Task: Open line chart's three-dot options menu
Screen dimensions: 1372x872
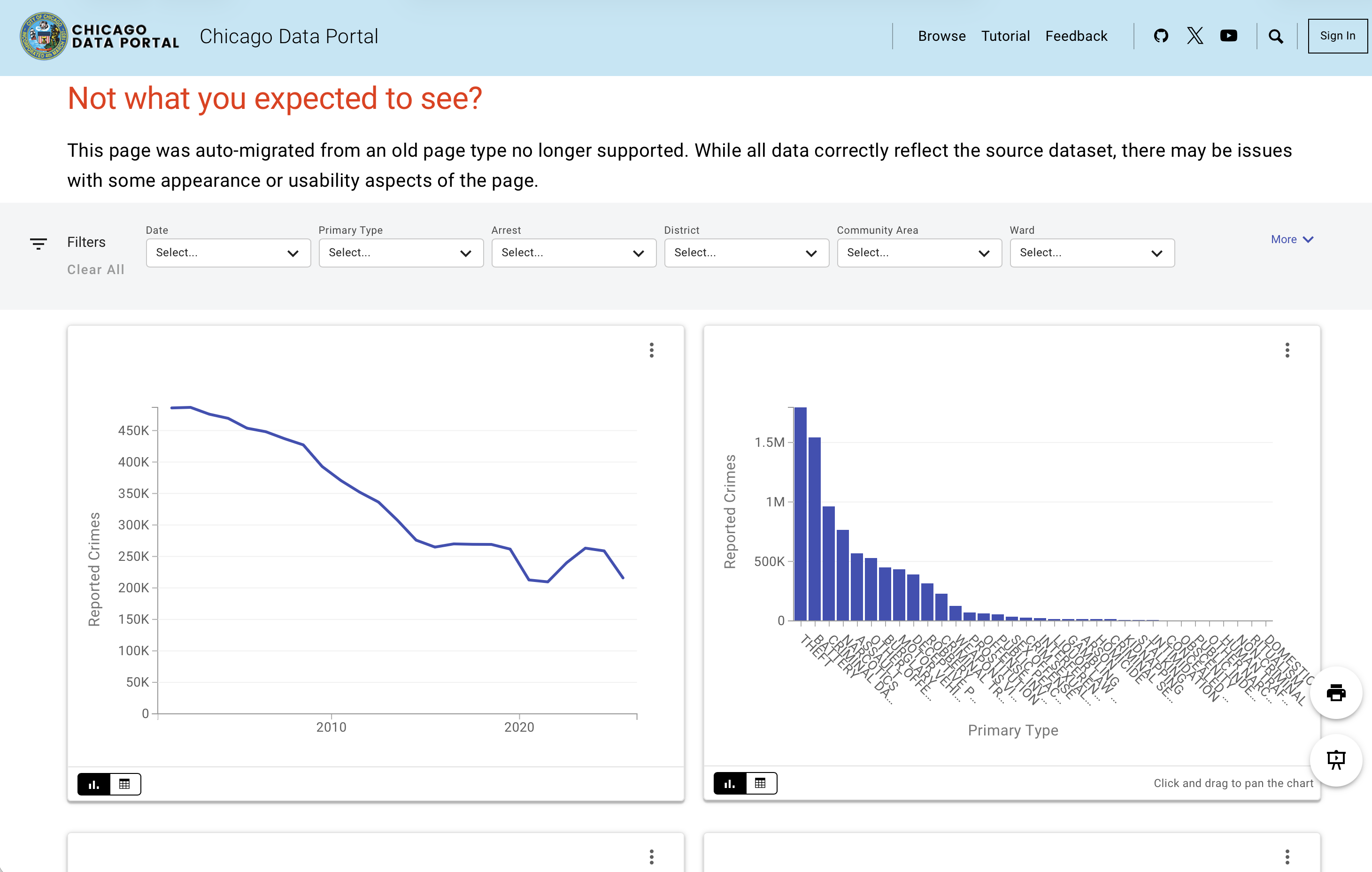Action: 651,350
